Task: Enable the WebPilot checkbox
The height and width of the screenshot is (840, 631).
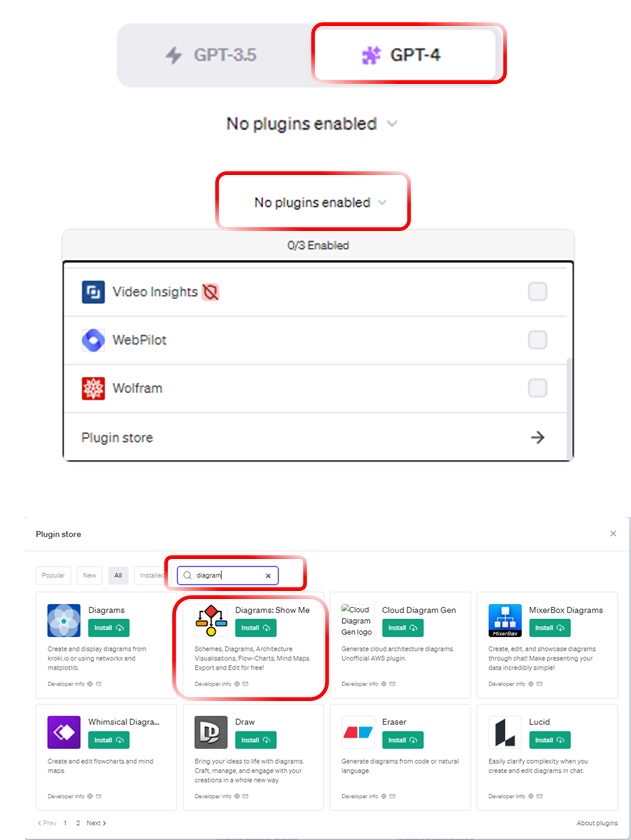Action: [x=537, y=340]
